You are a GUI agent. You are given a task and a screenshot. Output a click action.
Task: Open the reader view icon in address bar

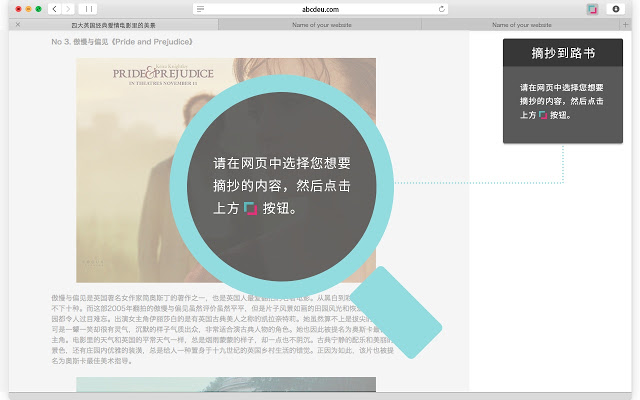(x=200, y=9)
